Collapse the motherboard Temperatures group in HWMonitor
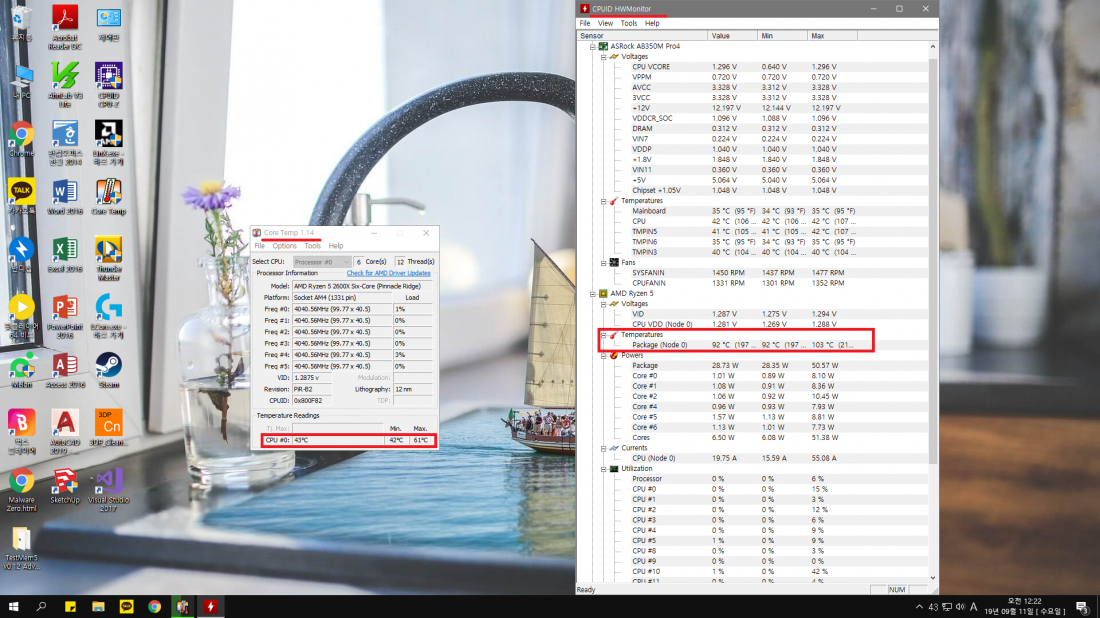1100x618 pixels. pos(603,201)
